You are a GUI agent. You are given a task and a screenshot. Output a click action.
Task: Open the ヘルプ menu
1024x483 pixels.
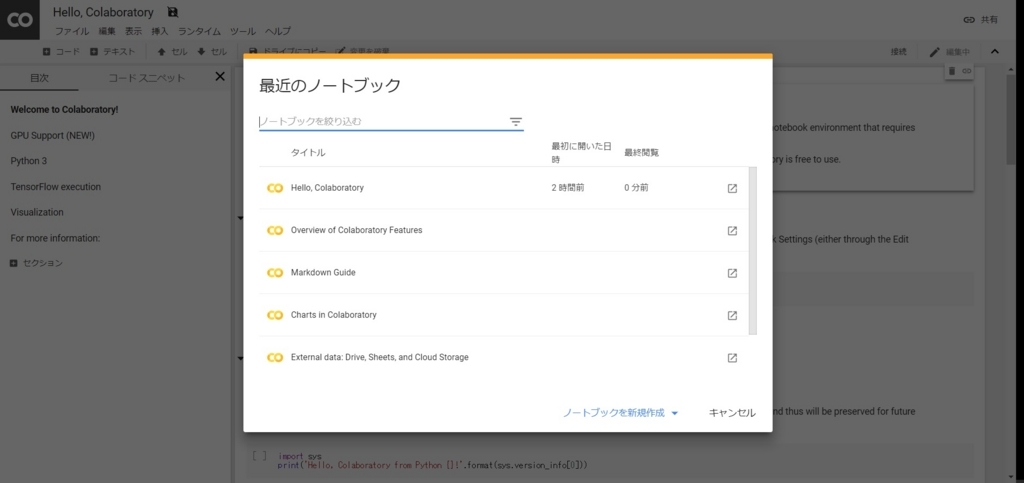(x=278, y=31)
